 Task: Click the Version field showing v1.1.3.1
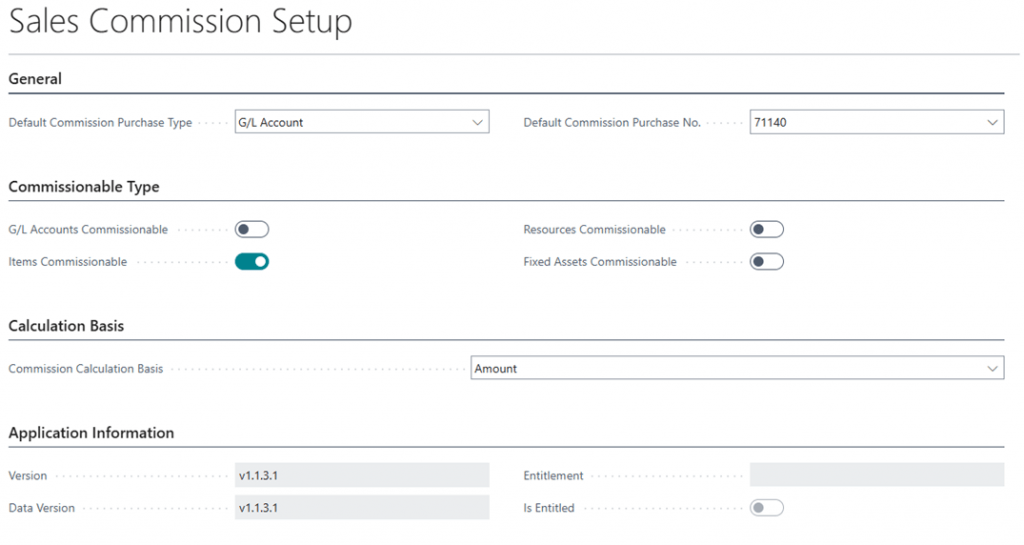pos(361,476)
